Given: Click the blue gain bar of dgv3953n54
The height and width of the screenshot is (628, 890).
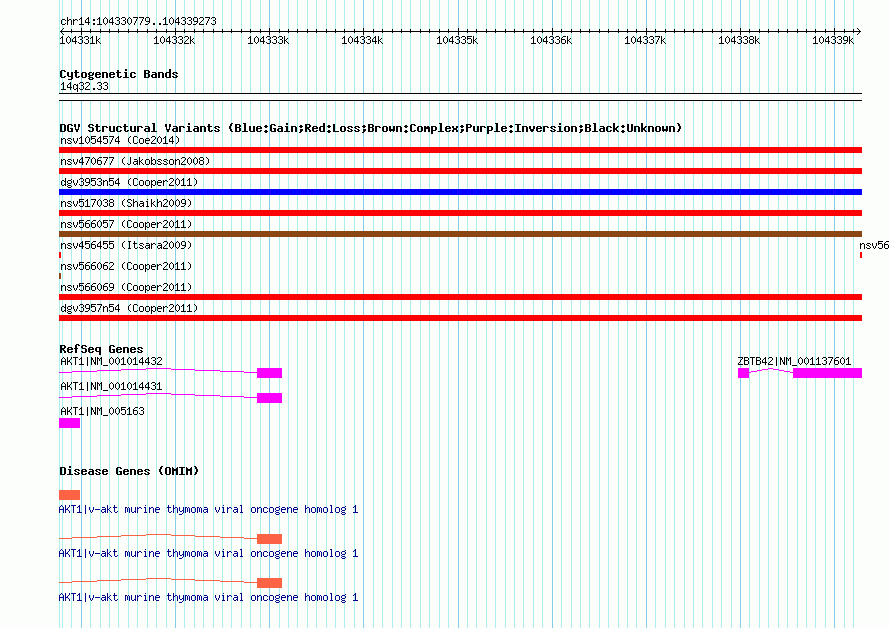Looking at the screenshot, I should click(x=460, y=192).
